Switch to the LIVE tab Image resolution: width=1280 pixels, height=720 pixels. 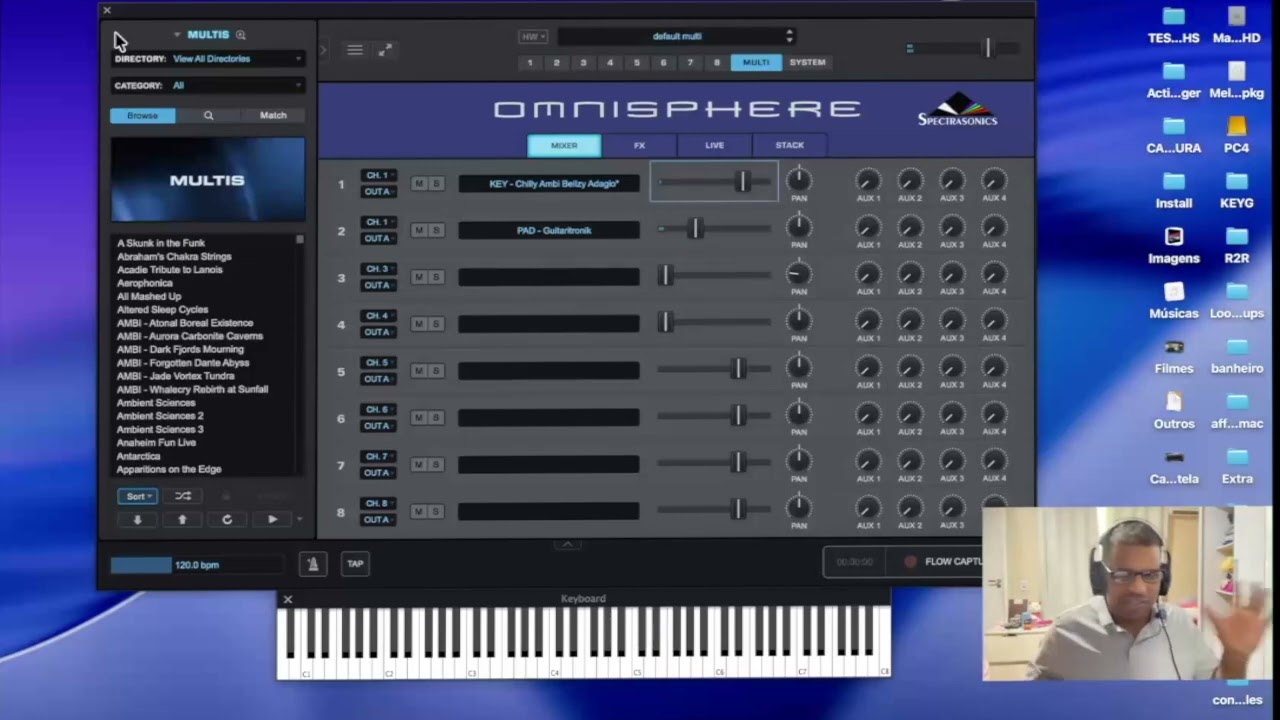tap(714, 146)
